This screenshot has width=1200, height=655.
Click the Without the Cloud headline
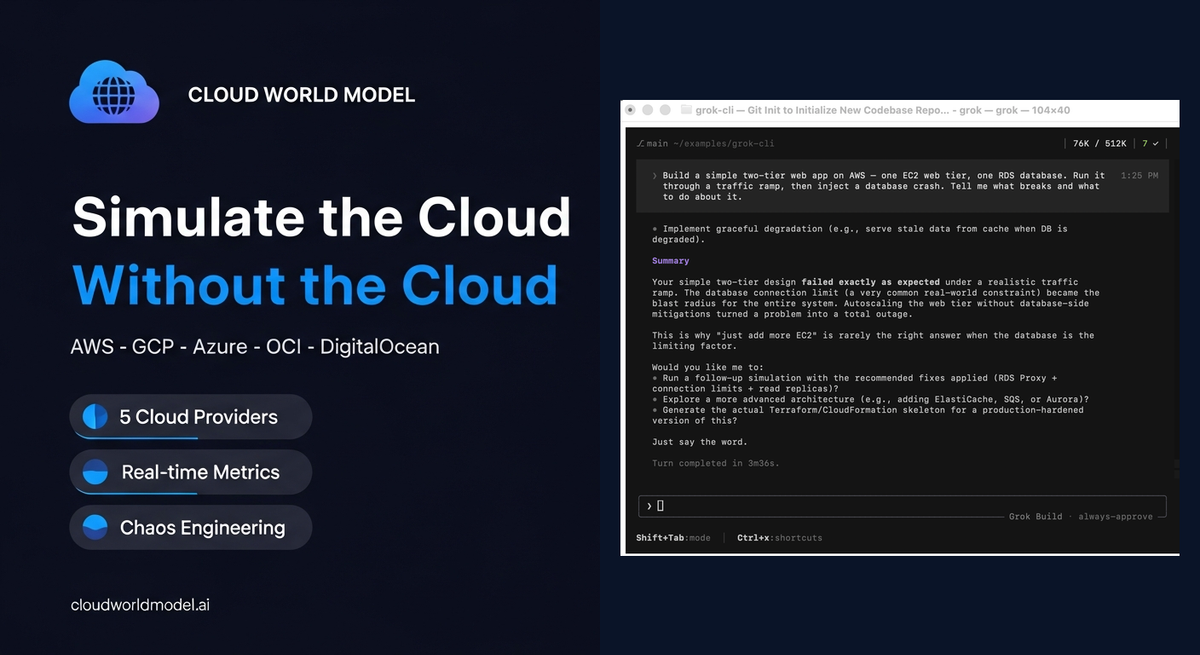315,284
